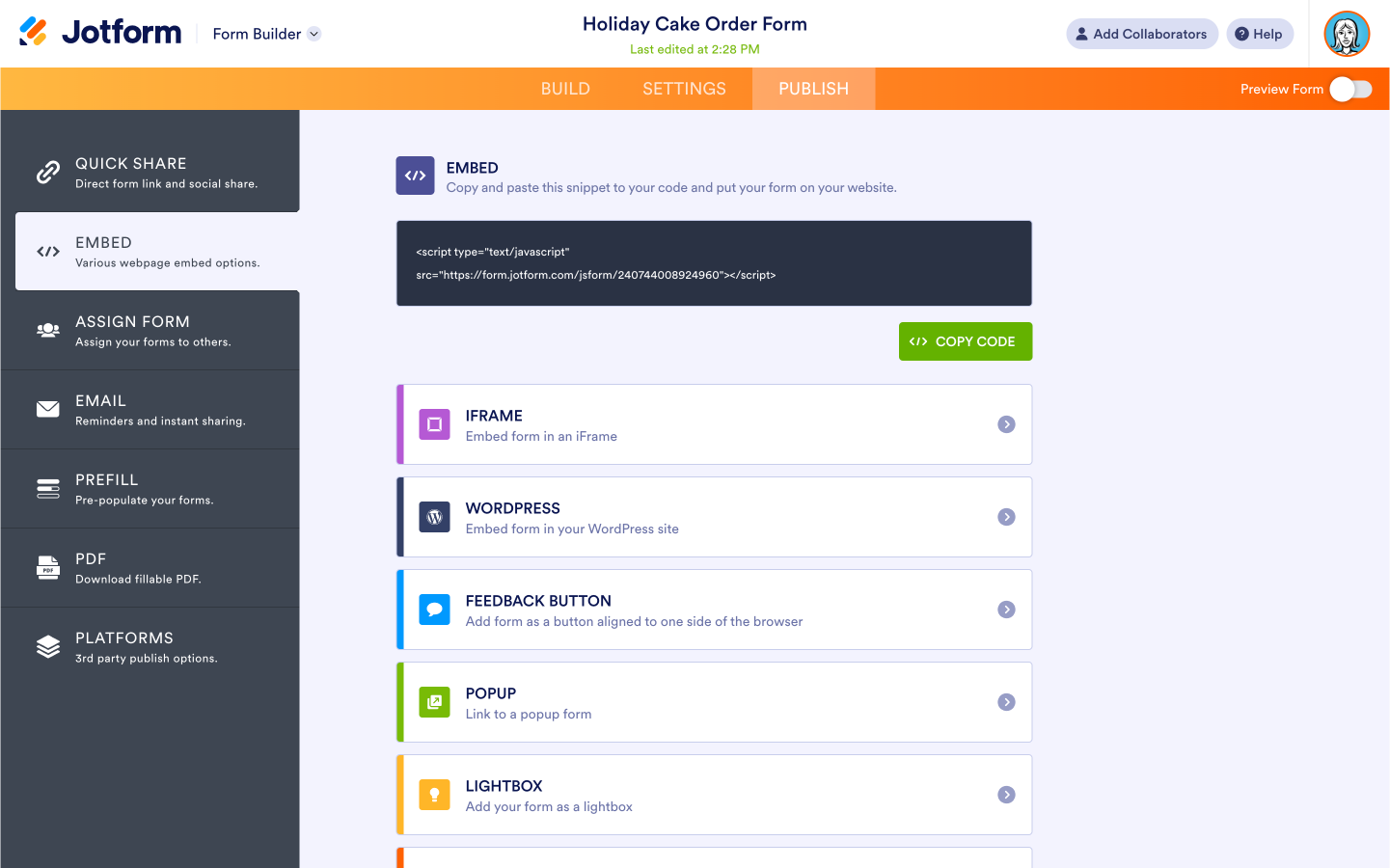This screenshot has width=1390, height=868.
Task: Click the user profile avatar
Action: point(1347,34)
